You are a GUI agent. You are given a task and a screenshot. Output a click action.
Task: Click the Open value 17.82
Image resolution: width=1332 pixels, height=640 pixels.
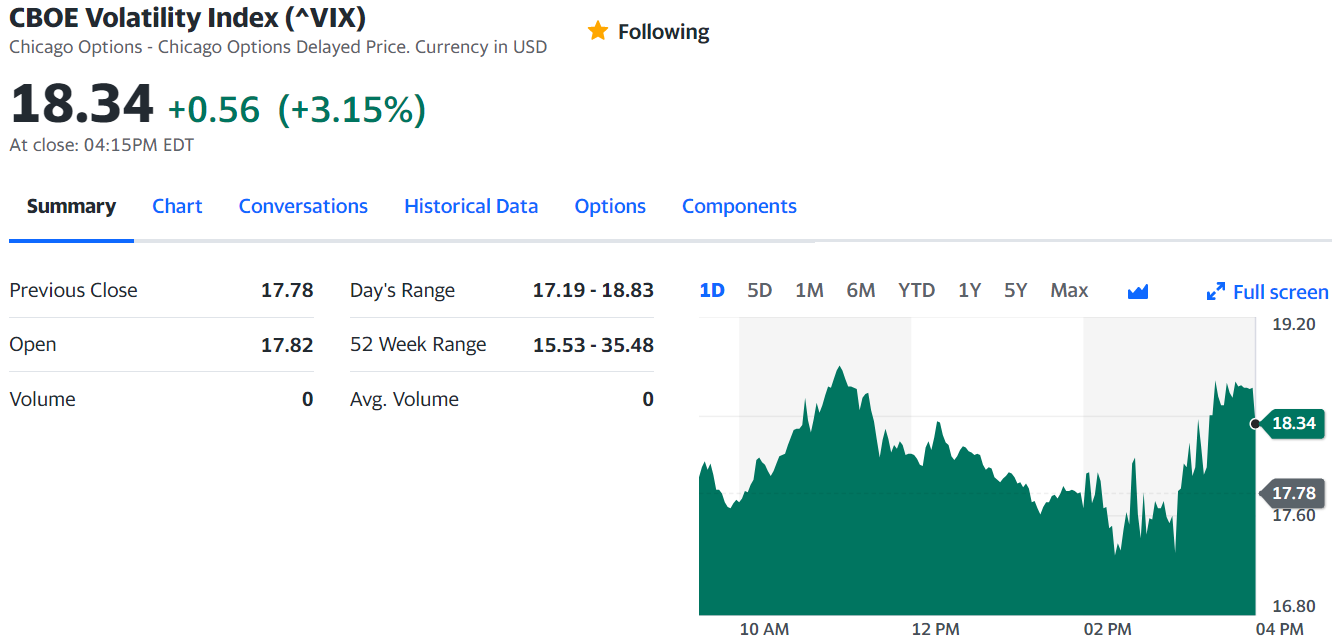coord(287,345)
